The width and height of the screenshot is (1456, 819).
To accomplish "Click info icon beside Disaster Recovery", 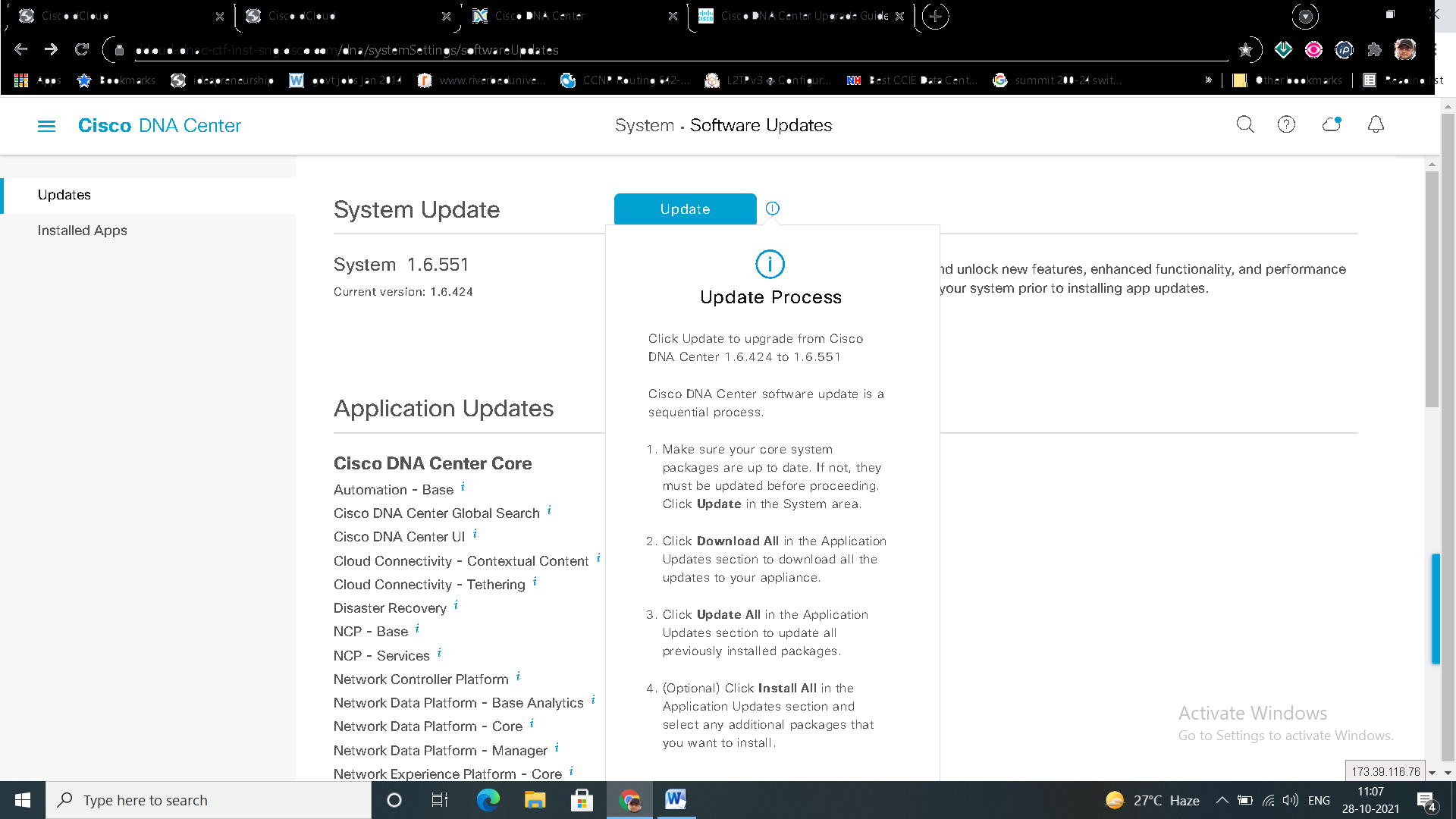I will [456, 605].
